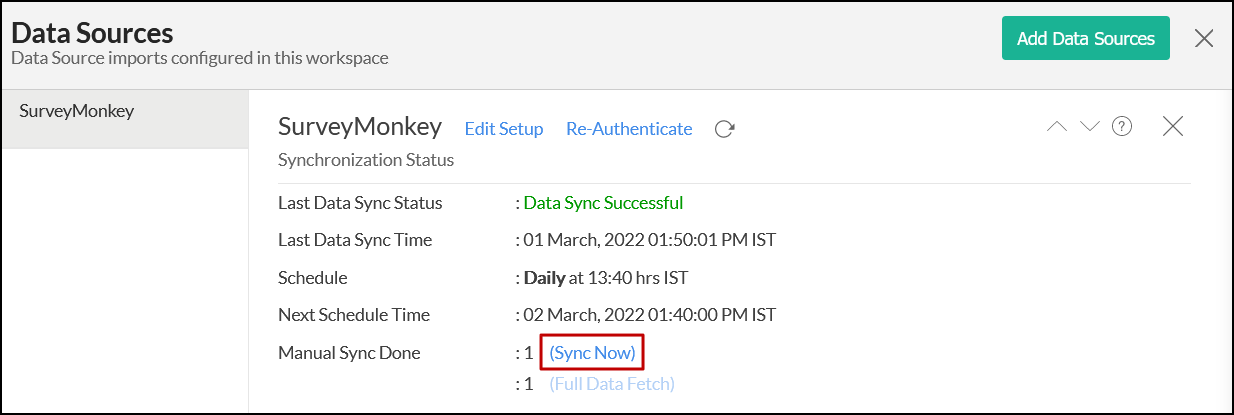Click the Manual Sync Done label
The height and width of the screenshot is (415, 1234).
pyautogui.click(x=349, y=353)
